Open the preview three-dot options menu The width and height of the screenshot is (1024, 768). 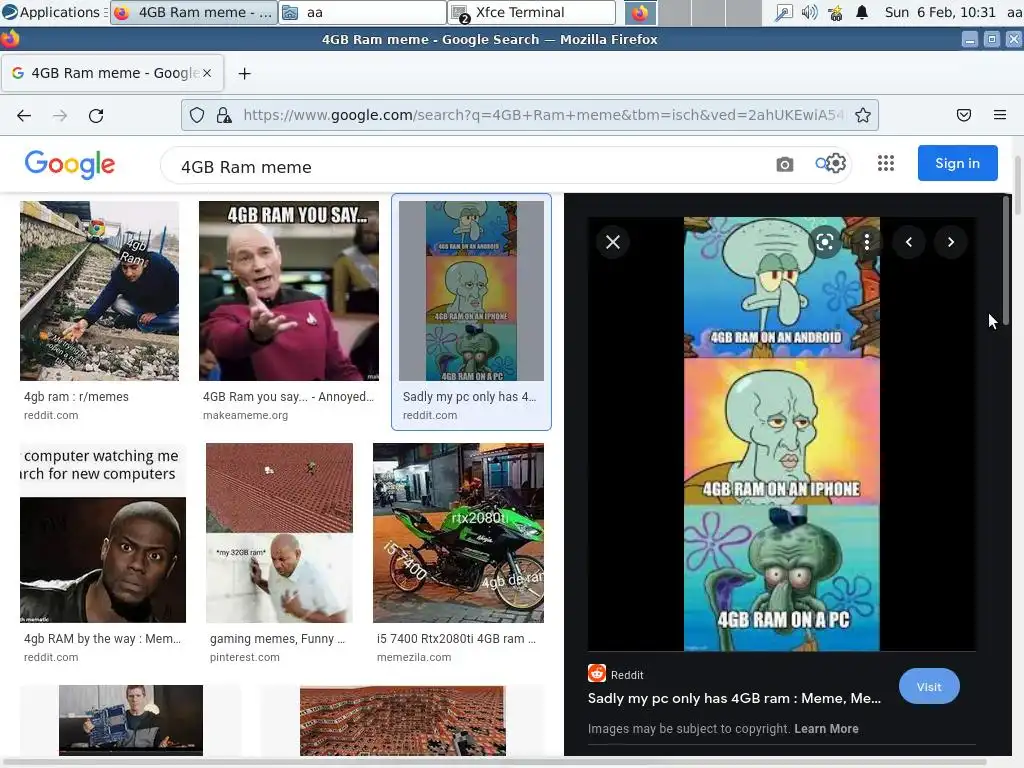[x=867, y=242]
